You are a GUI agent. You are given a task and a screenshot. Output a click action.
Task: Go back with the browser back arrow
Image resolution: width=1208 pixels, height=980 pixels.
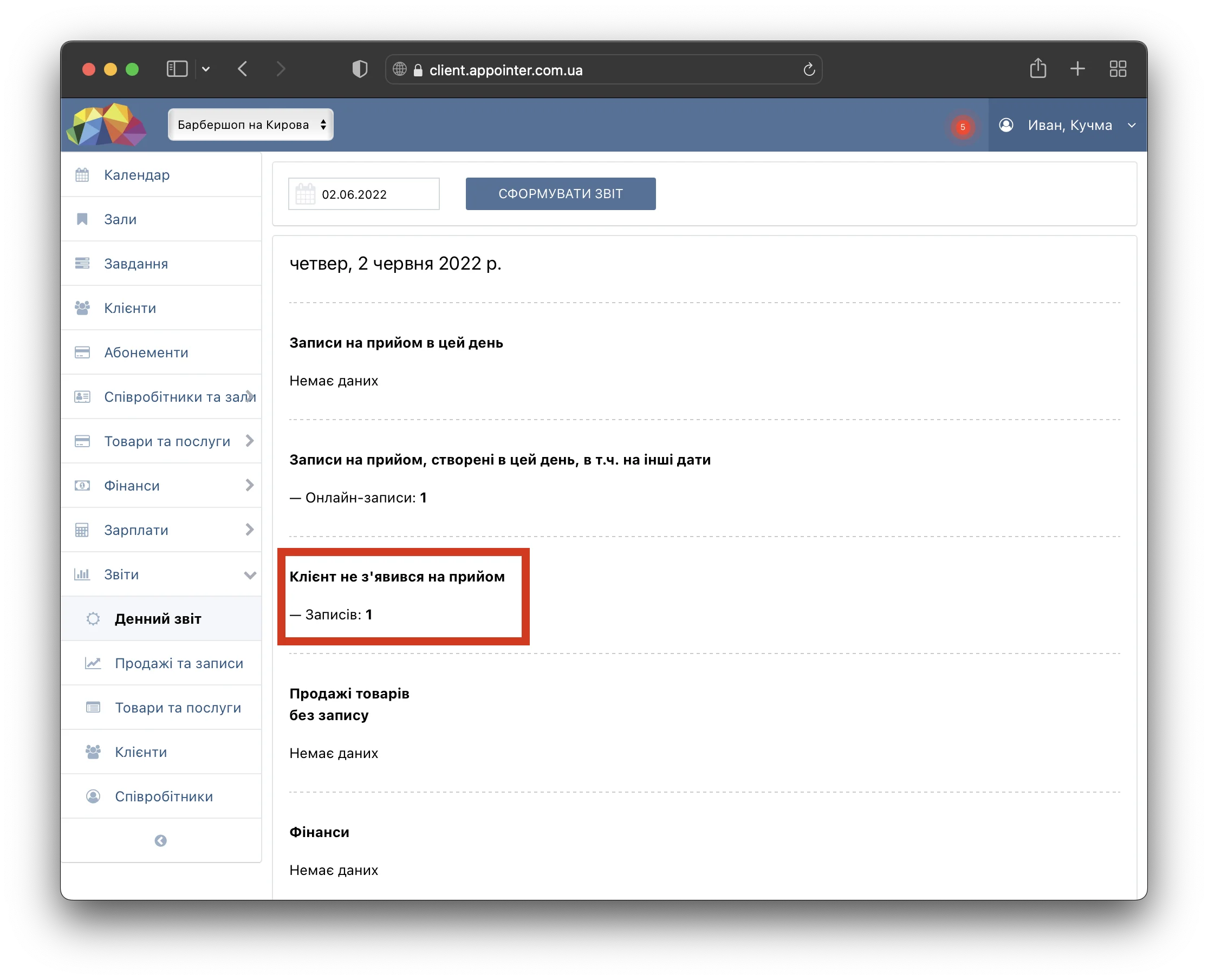[x=243, y=69]
